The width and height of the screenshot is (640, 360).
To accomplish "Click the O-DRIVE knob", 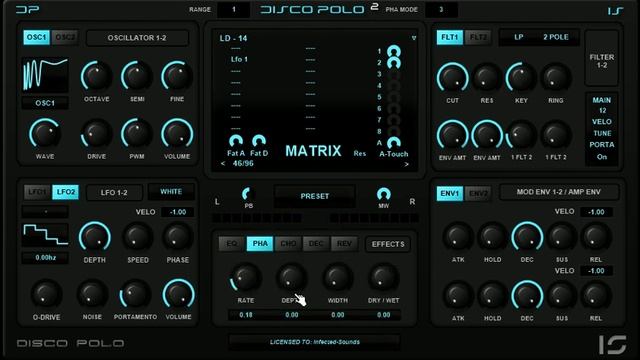I will [46, 294].
